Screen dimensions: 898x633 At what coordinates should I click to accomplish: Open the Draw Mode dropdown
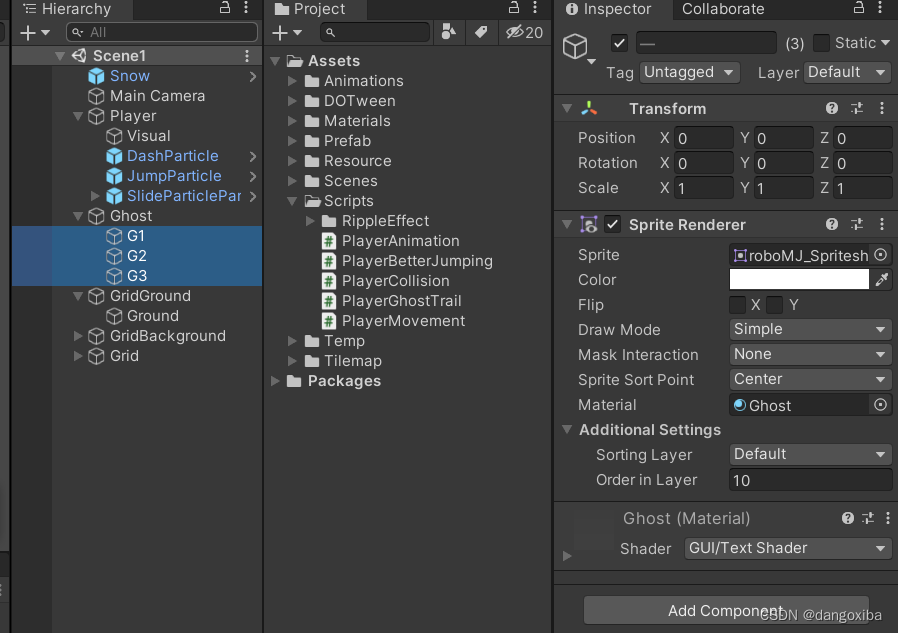pyautogui.click(x=810, y=329)
